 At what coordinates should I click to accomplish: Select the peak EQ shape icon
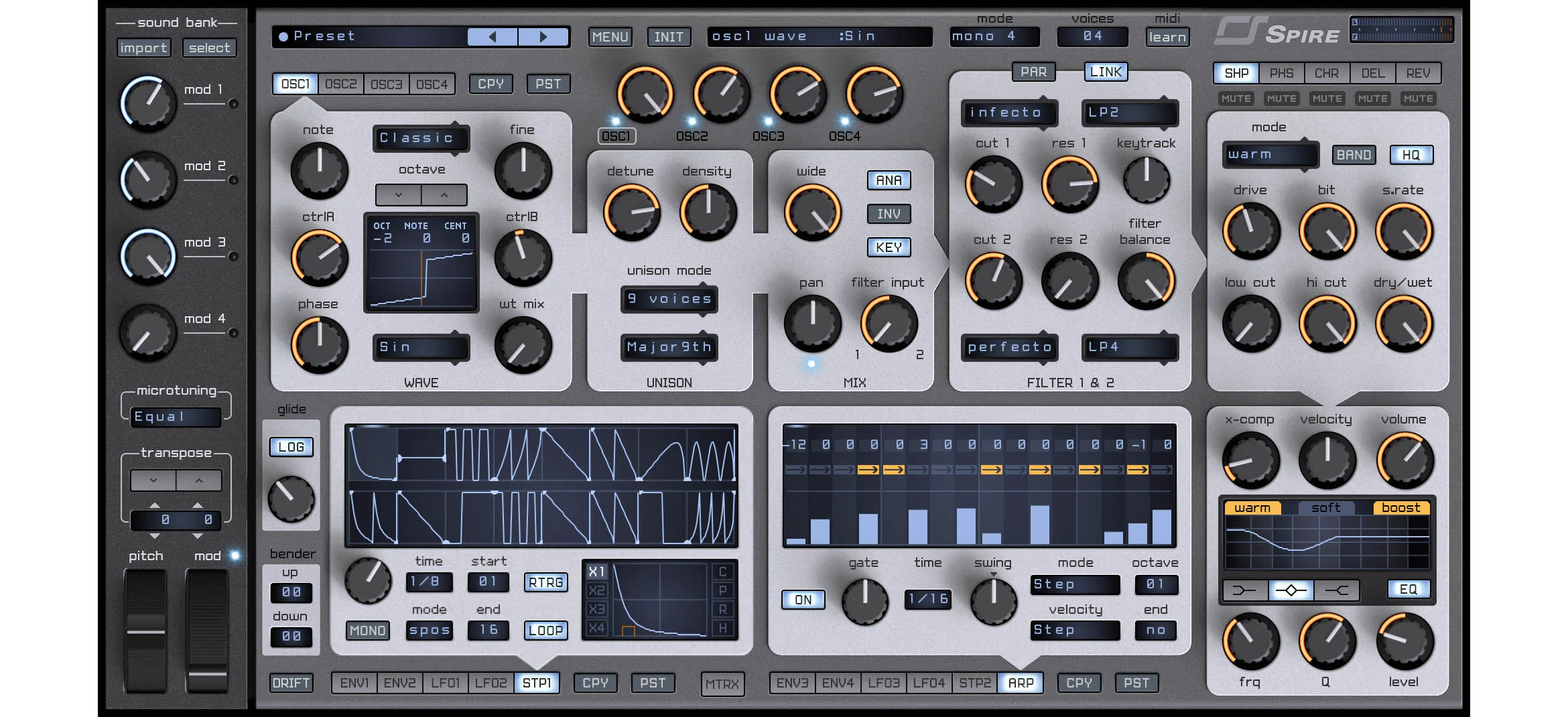(x=1291, y=590)
